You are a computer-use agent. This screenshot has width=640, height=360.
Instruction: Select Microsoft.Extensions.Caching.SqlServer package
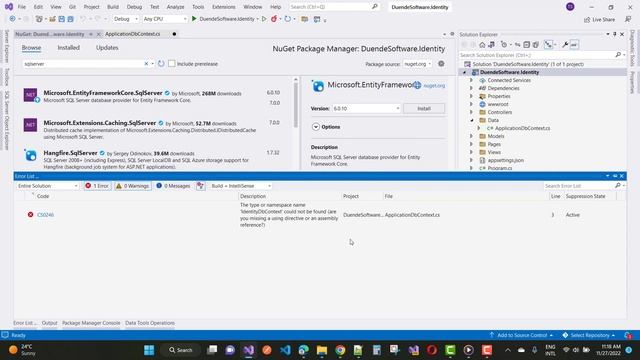pos(154,129)
